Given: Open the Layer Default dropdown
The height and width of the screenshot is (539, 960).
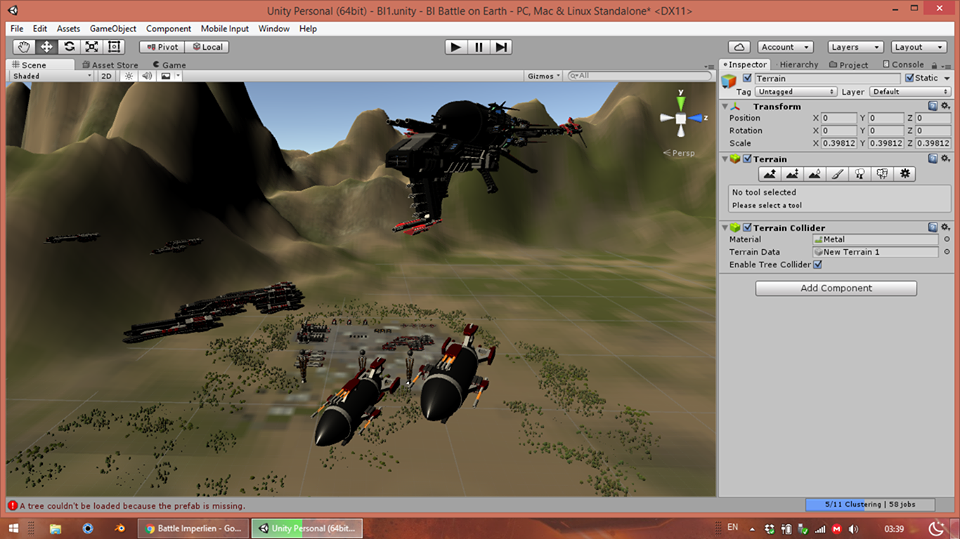Looking at the screenshot, I should (x=910, y=91).
